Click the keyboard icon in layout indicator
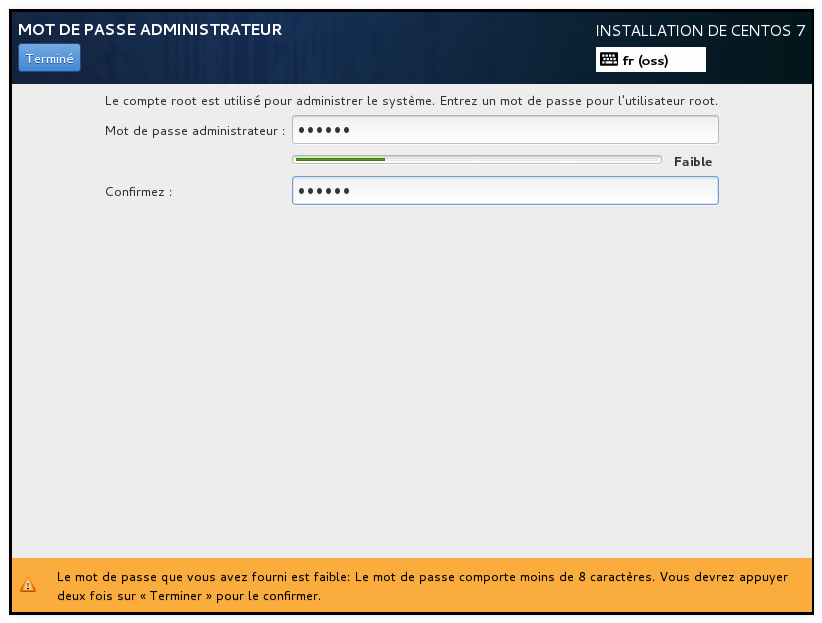The width and height of the screenshot is (822, 623). [x=609, y=59]
